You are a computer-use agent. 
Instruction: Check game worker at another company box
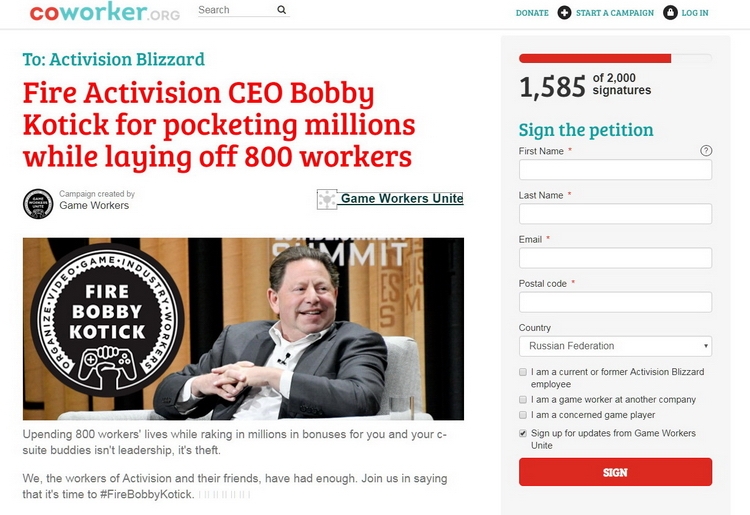[x=523, y=399]
